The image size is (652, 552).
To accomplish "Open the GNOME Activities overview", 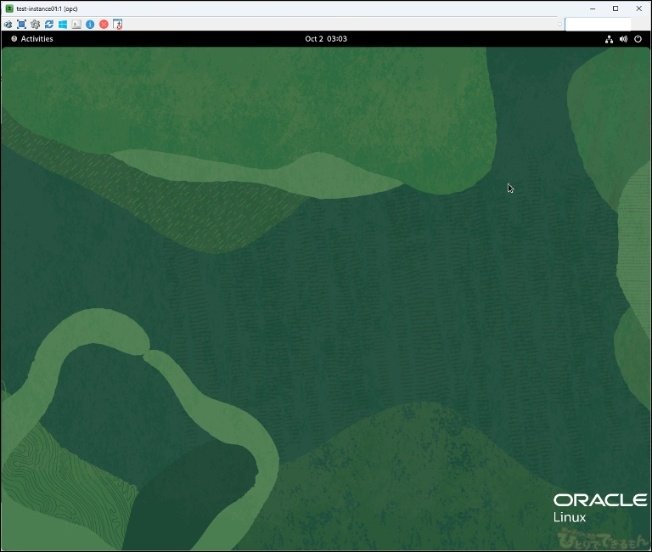I will [32, 39].
